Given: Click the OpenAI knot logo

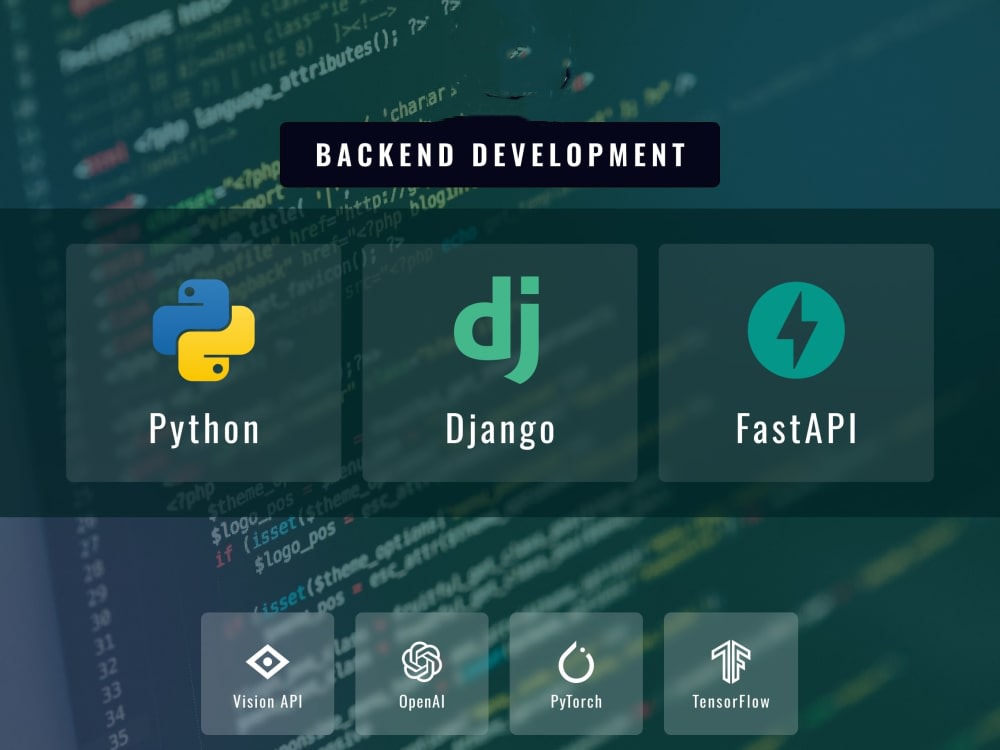Looking at the screenshot, I should pyautogui.click(x=422, y=661).
